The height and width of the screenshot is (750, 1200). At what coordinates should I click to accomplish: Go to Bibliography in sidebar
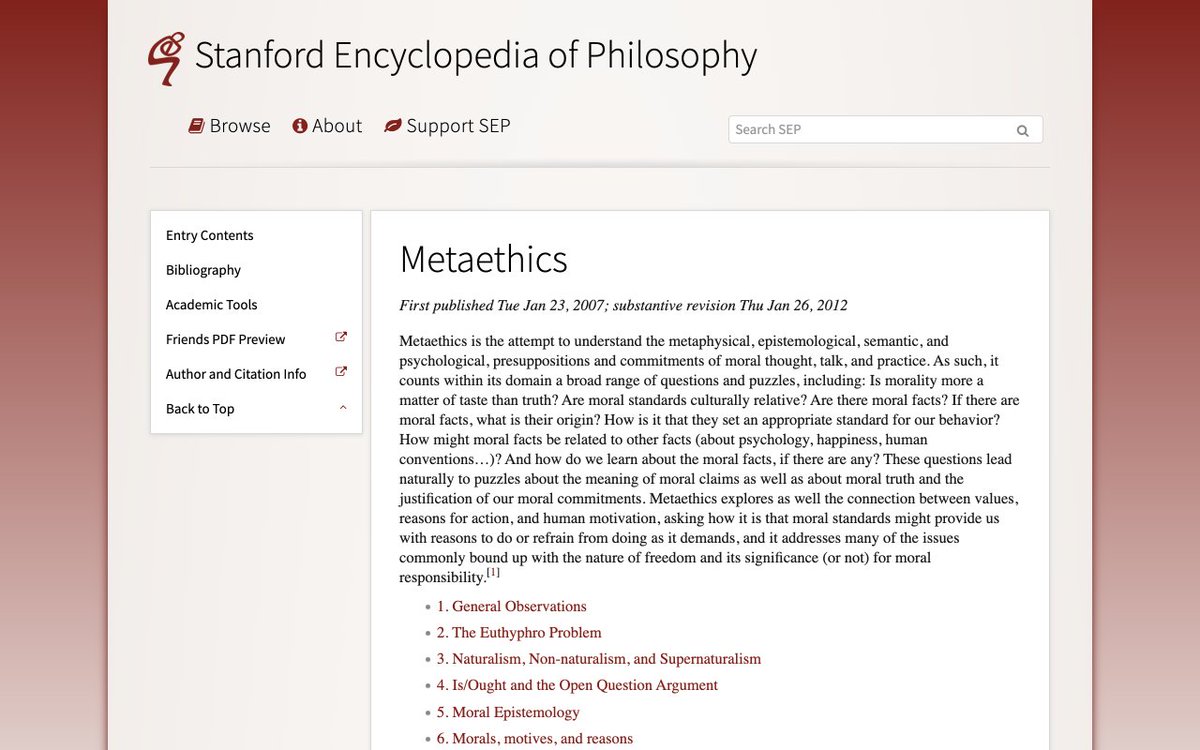204,270
